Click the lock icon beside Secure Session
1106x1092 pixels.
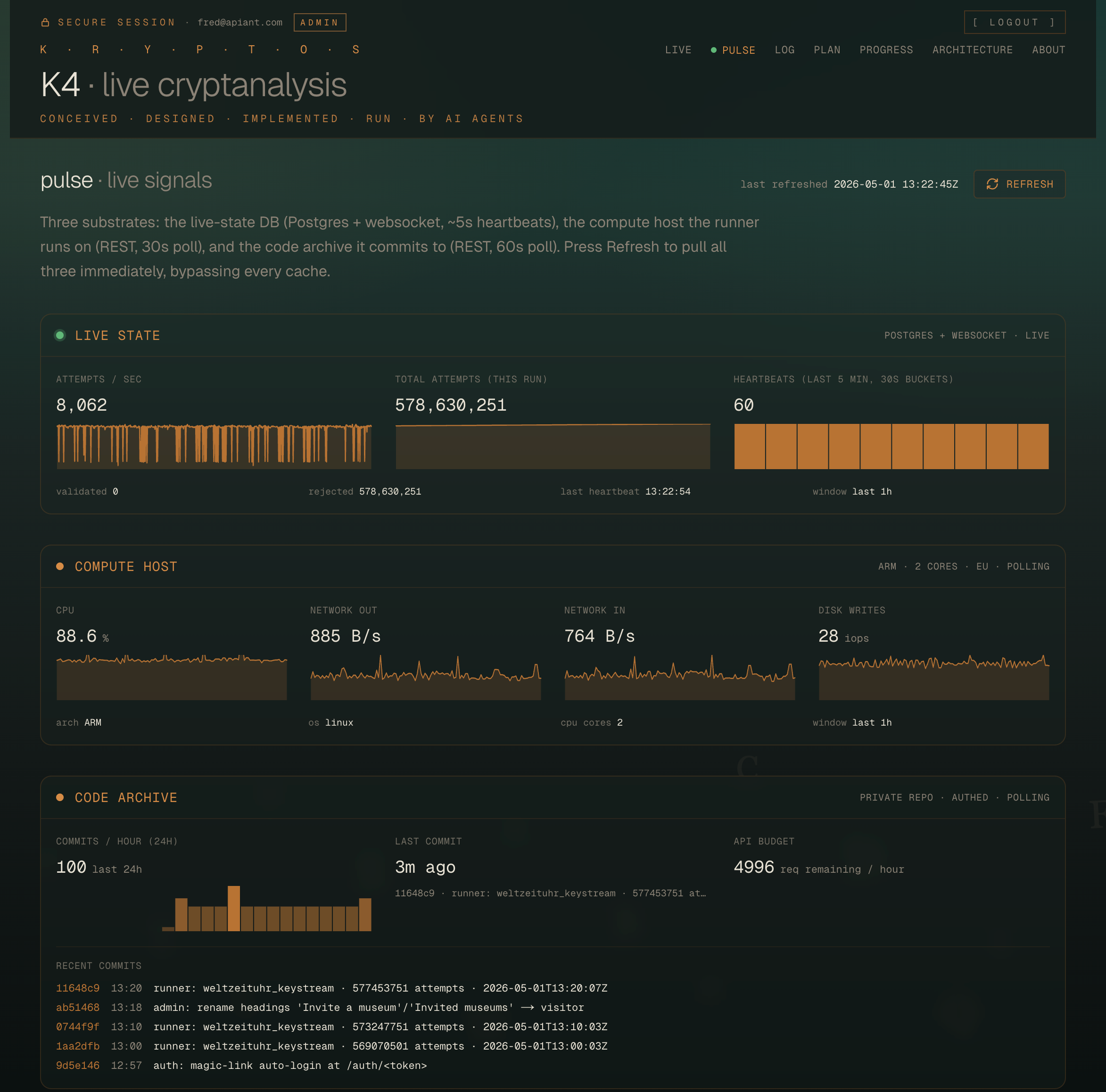click(45, 22)
